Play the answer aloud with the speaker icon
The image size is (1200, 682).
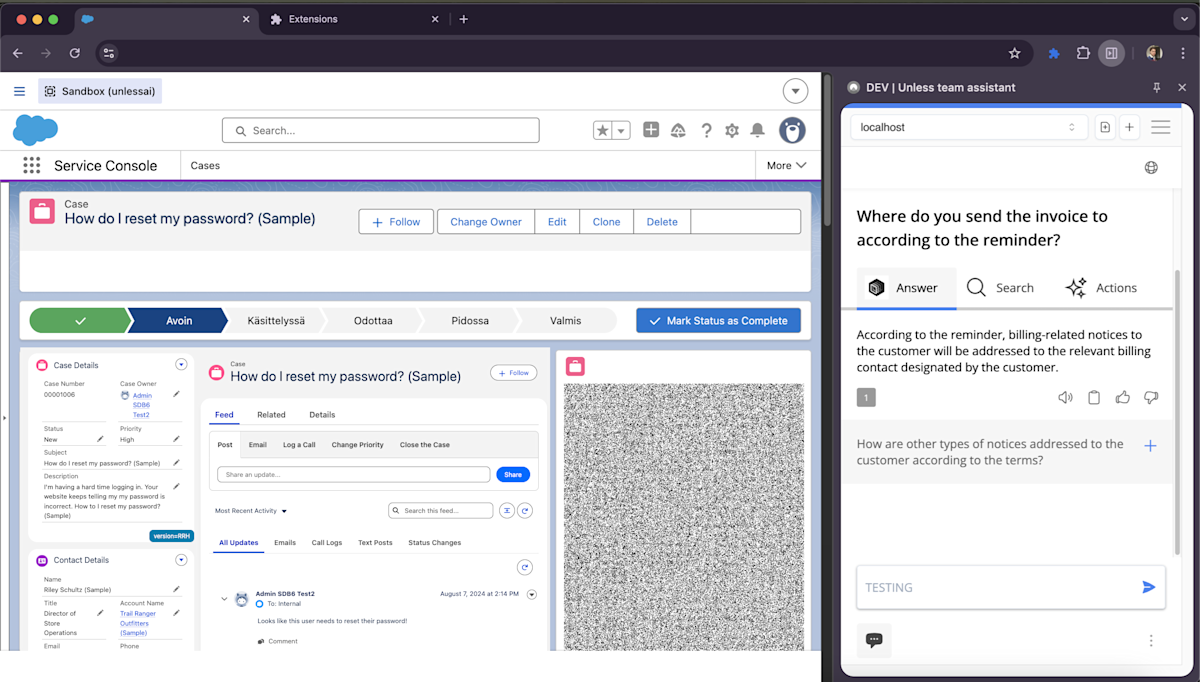(x=1065, y=396)
